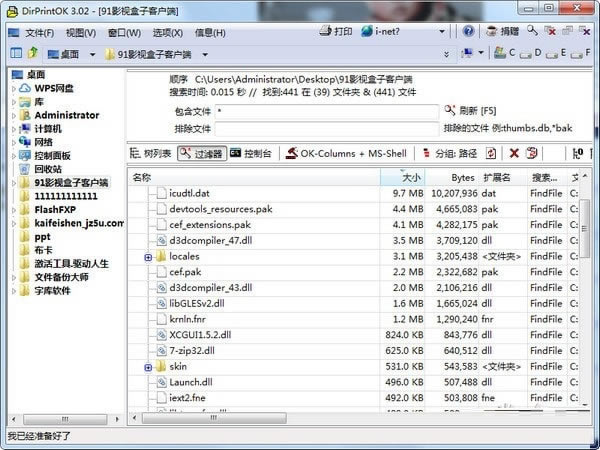
Task: Expand the skin folder in file list
Action: point(148,367)
